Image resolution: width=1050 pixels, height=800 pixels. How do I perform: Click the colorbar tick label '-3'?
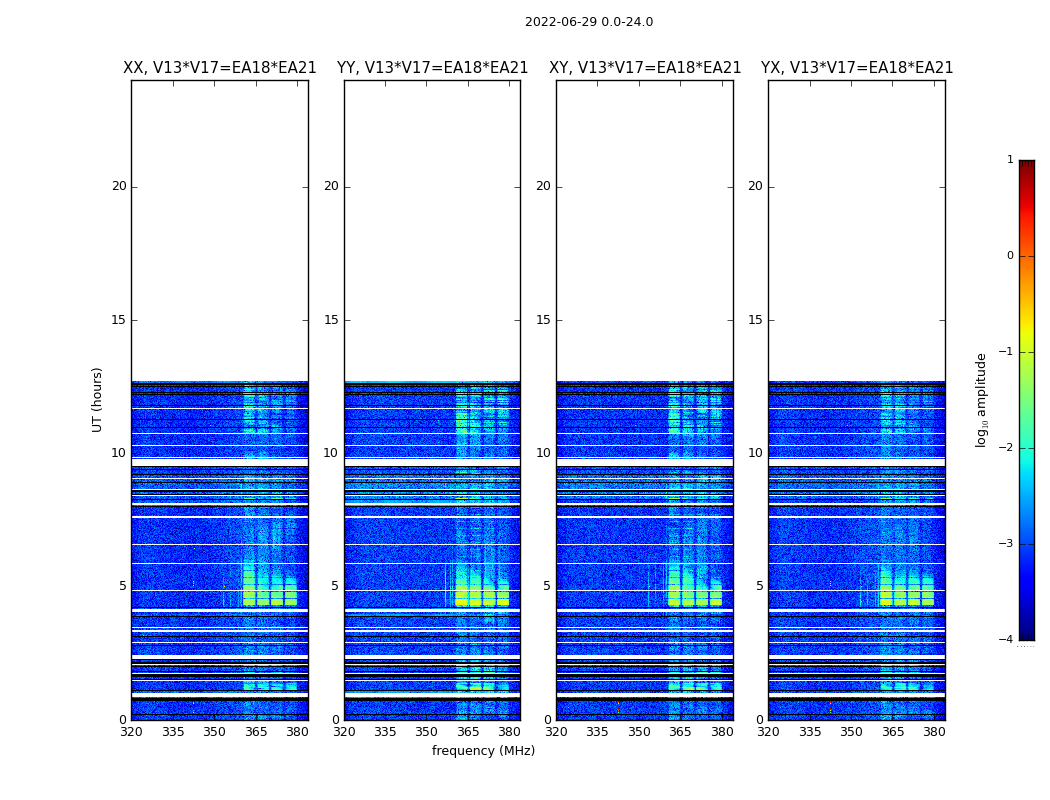[x=1007, y=544]
